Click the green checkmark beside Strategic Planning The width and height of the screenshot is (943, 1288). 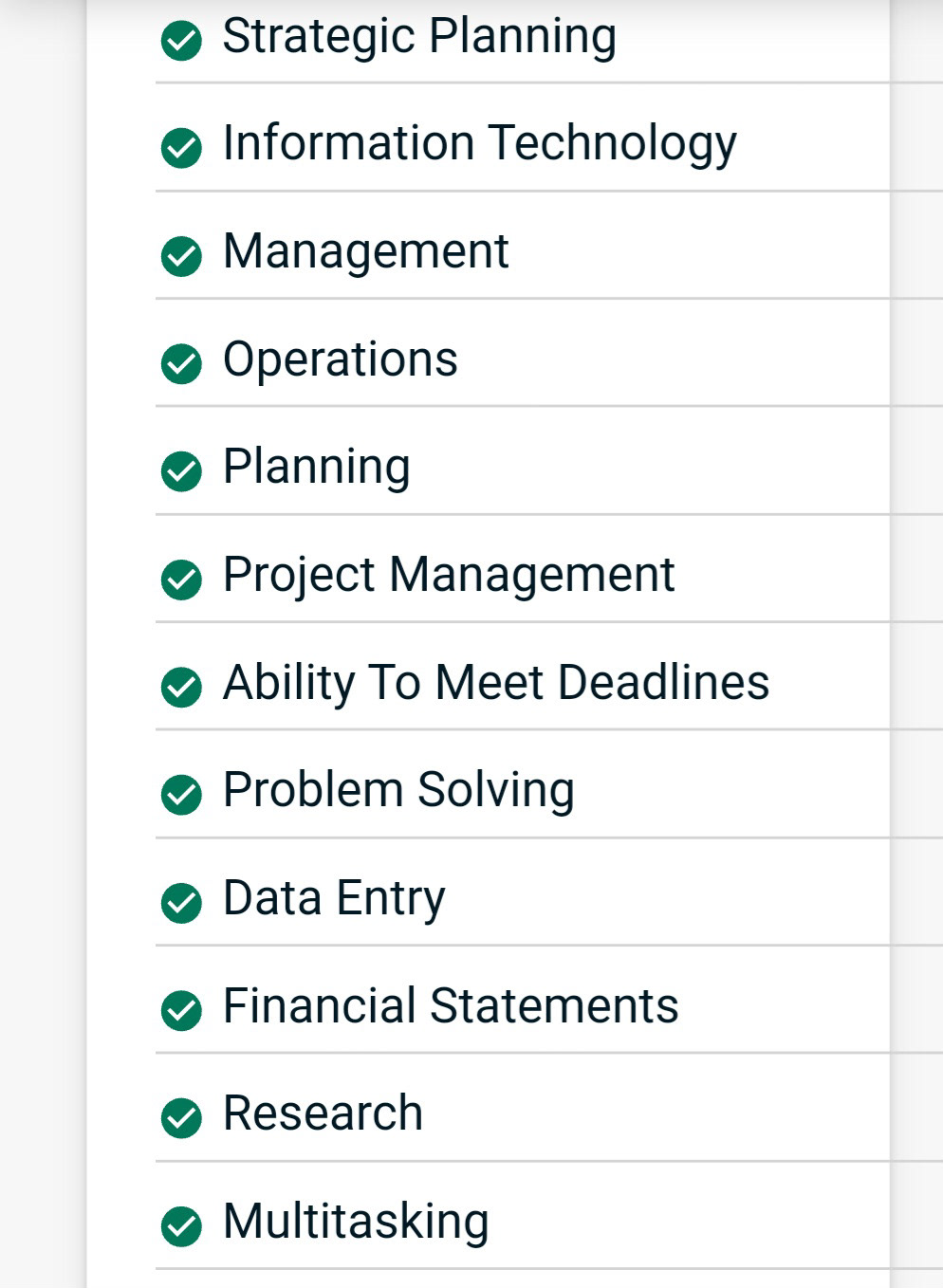point(181,41)
